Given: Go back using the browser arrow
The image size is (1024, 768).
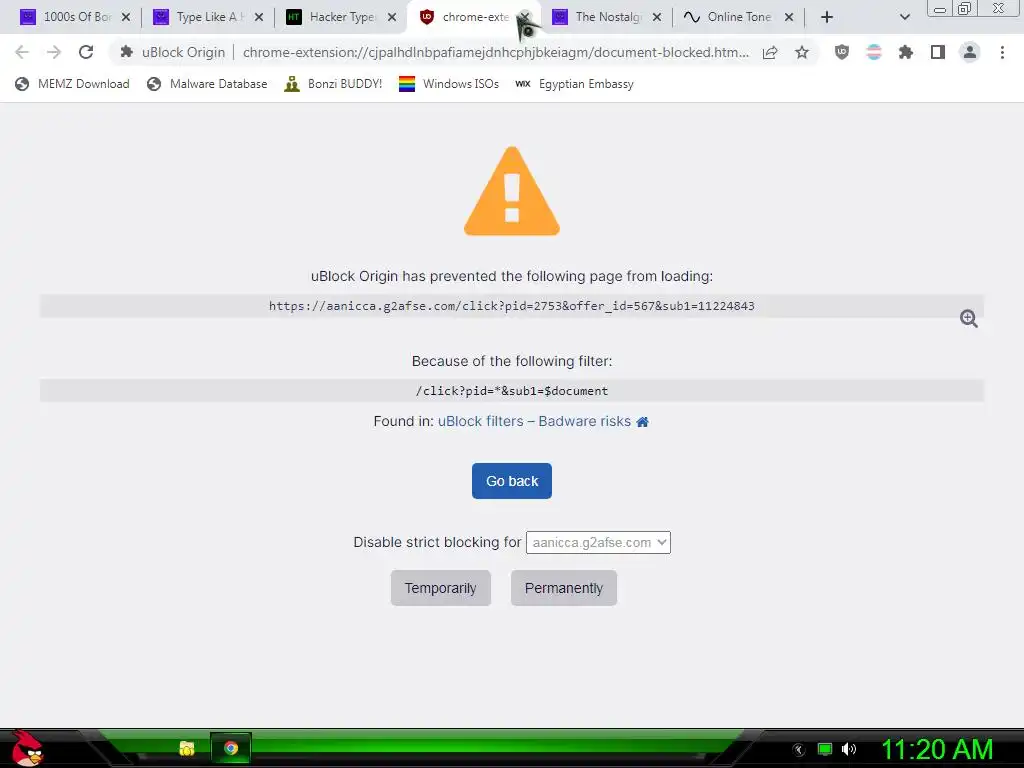Looking at the screenshot, I should click(x=22, y=52).
